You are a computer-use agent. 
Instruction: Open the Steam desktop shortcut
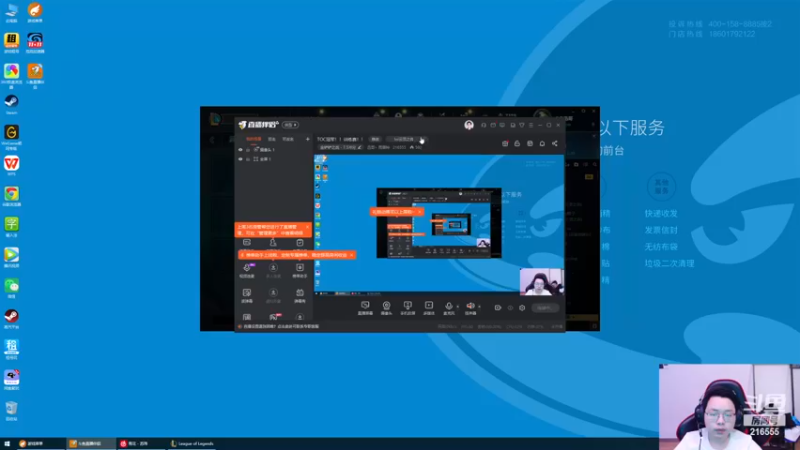coord(11,104)
